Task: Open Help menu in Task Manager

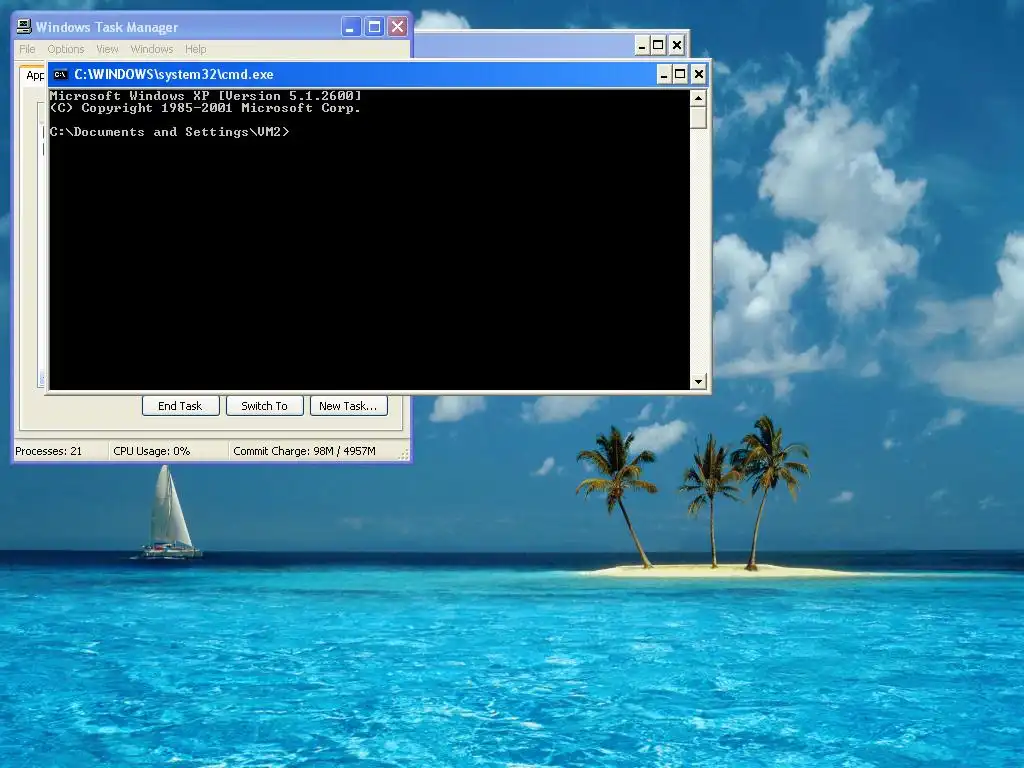Action: pos(195,49)
